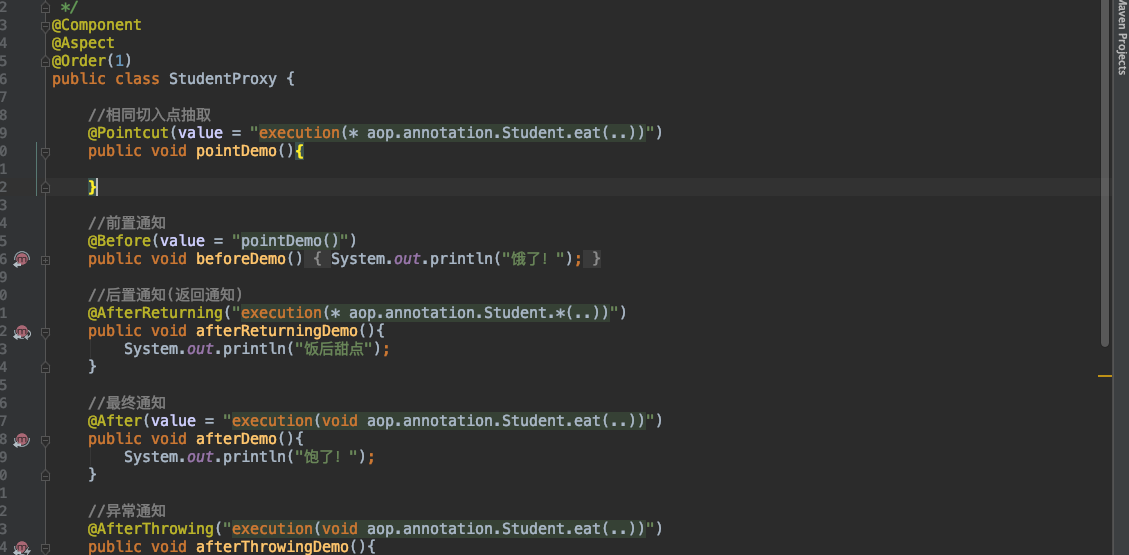Click the advice gutter icon beside afterReturningDemo
Viewport: 1129px width, 555px height.
(x=22, y=332)
